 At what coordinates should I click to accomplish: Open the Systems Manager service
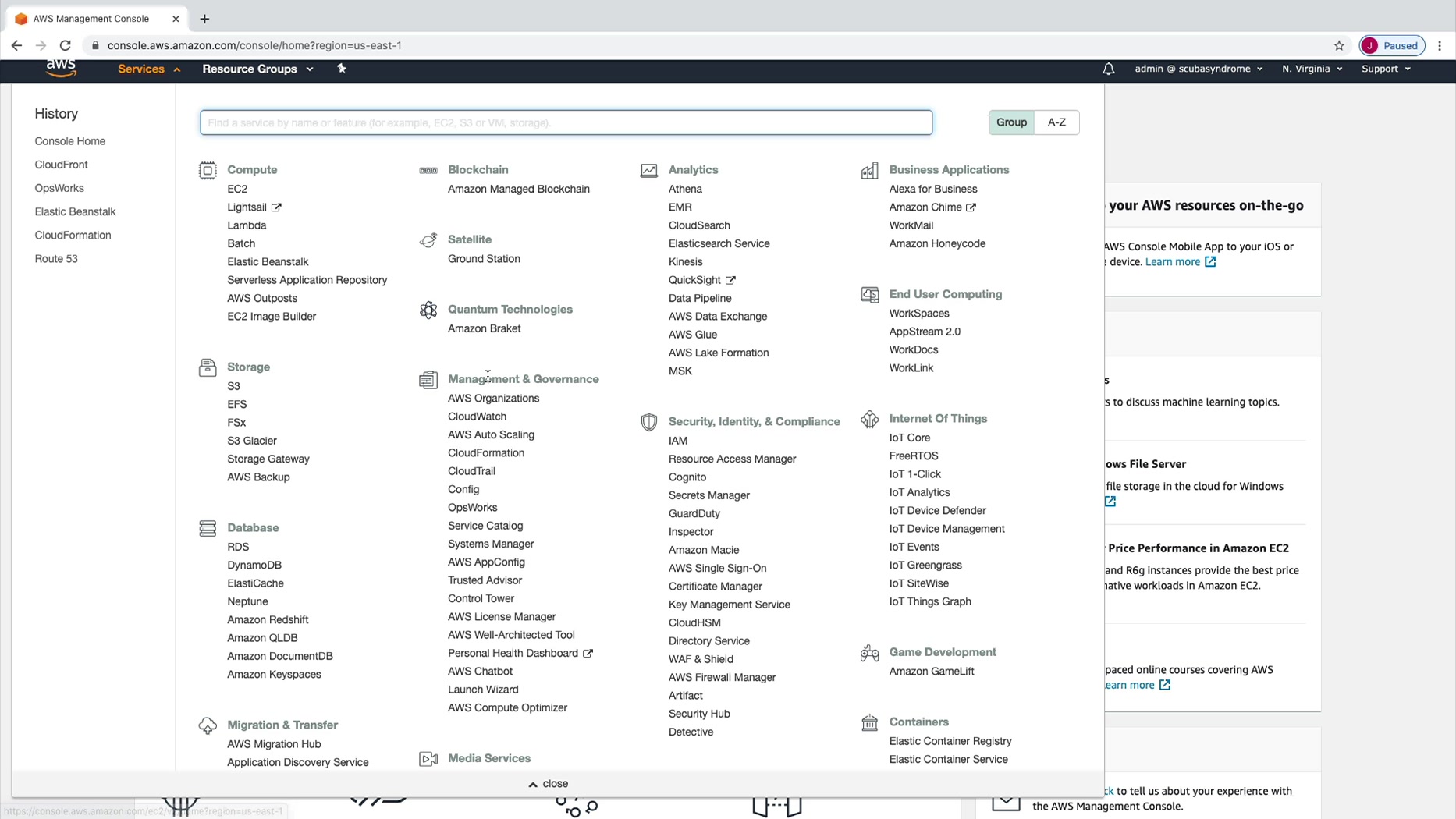pyautogui.click(x=491, y=544)
